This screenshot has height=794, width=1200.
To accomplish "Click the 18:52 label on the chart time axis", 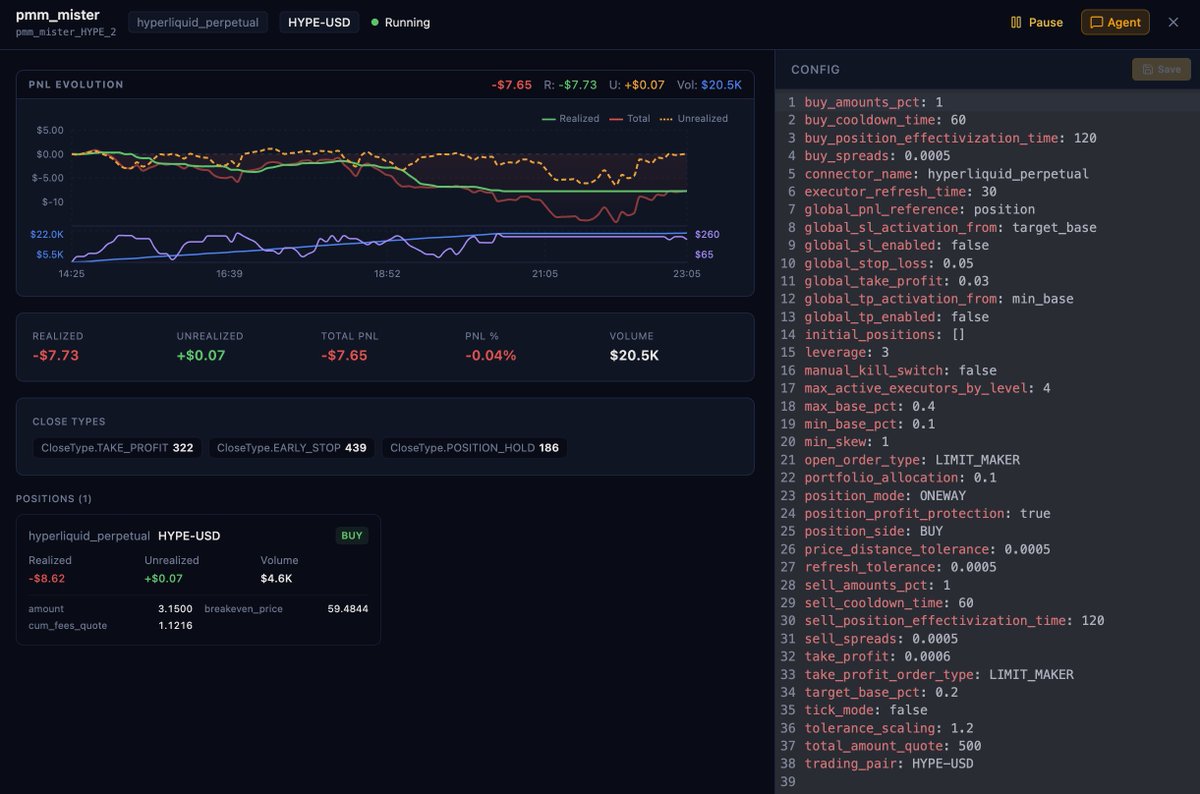I will (x=387, y=274).
